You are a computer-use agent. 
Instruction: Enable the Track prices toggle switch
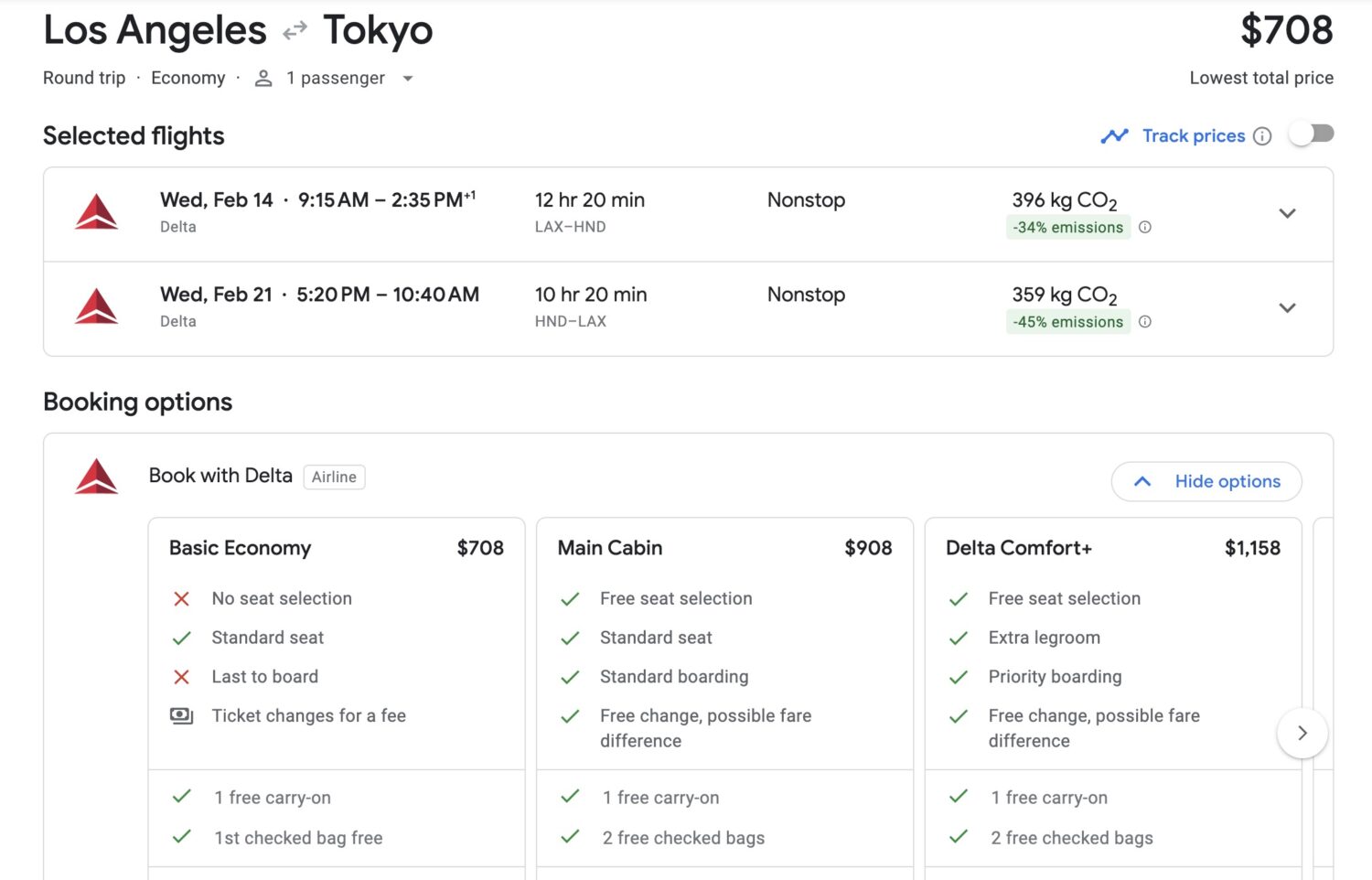(1312, 133)
